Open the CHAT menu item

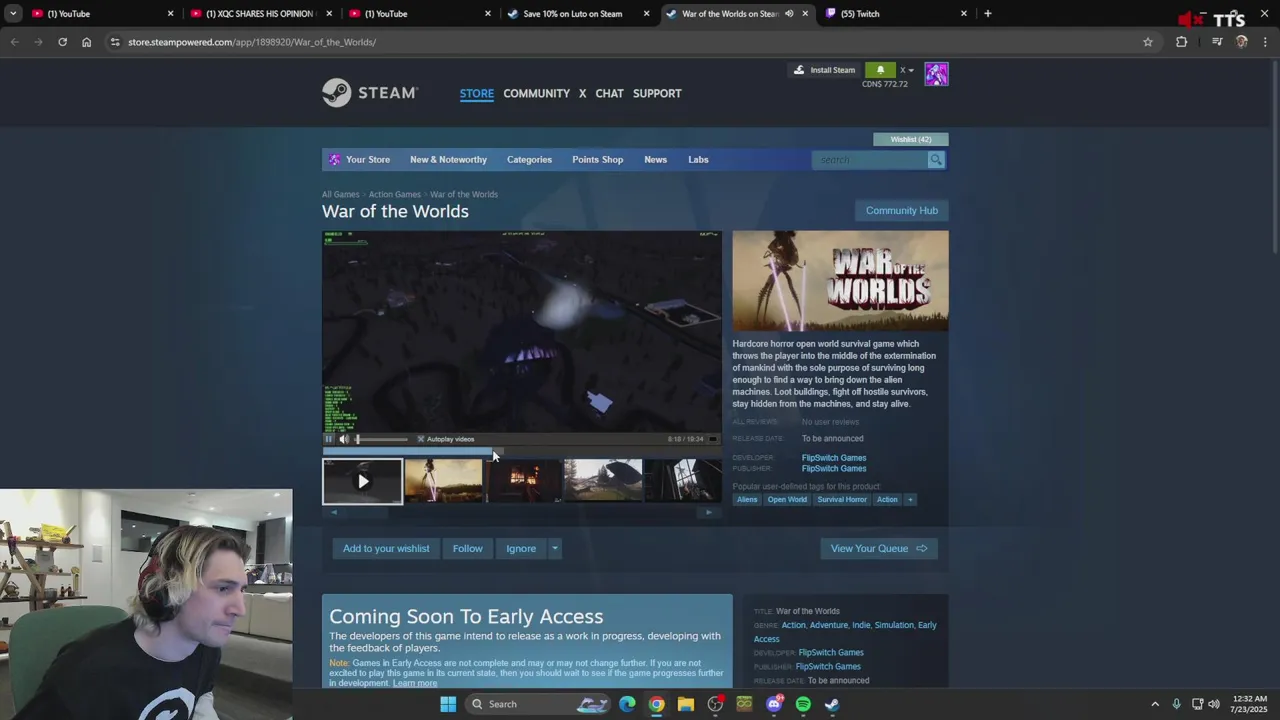click(x=609, y=93)
